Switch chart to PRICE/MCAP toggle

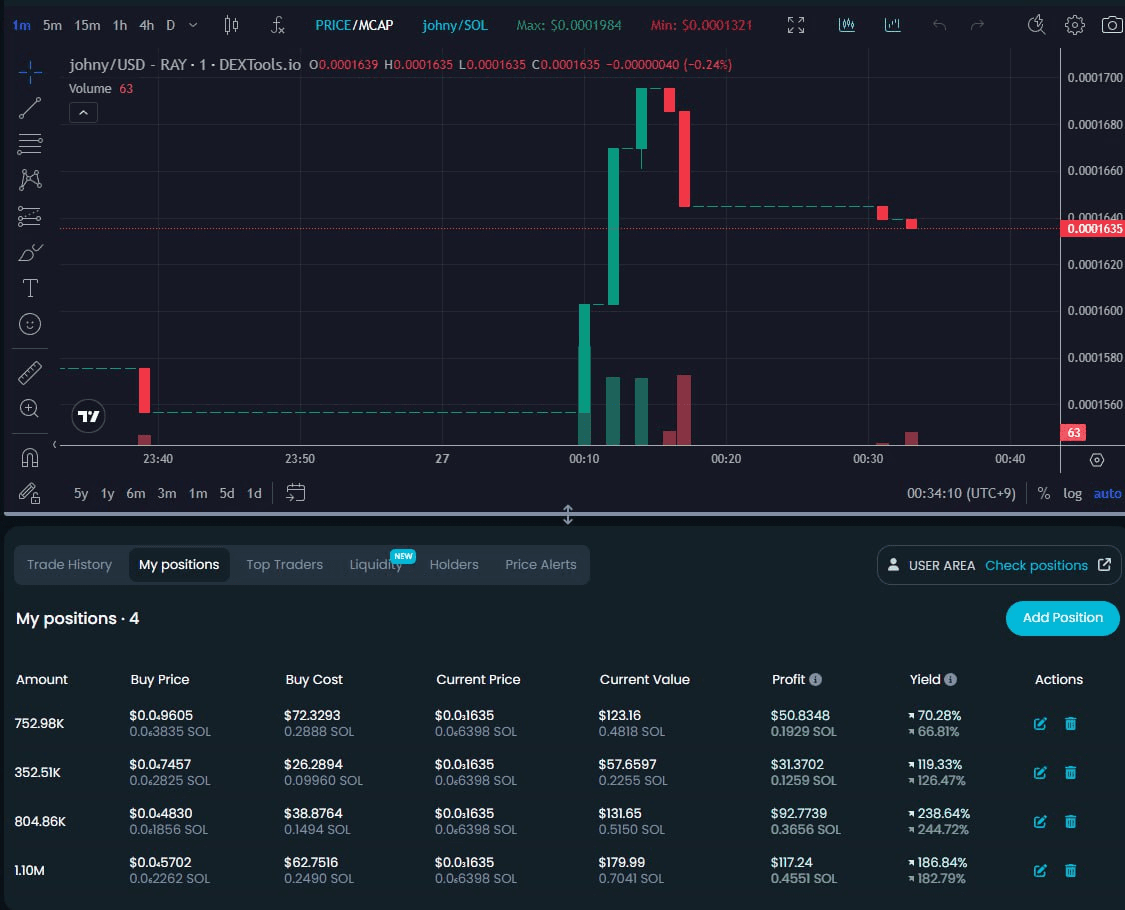[x=354, y=25]
